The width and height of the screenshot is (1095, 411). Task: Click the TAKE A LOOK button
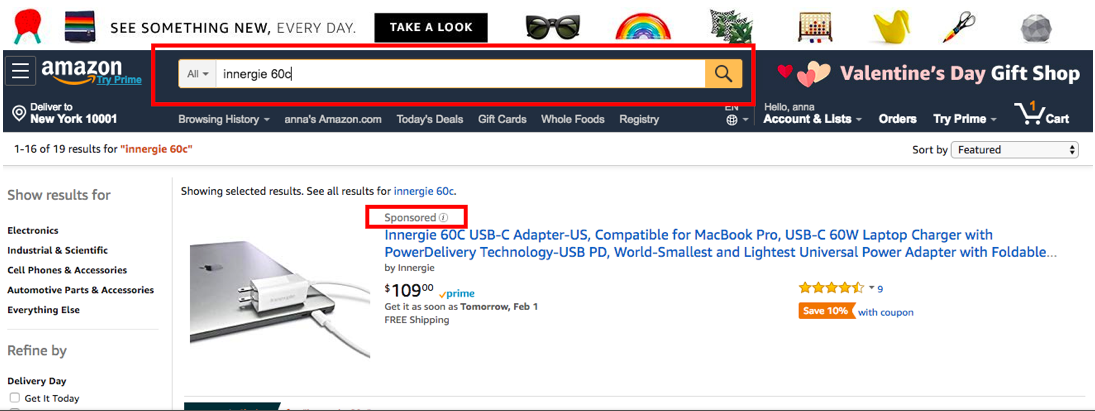(431, 28)
